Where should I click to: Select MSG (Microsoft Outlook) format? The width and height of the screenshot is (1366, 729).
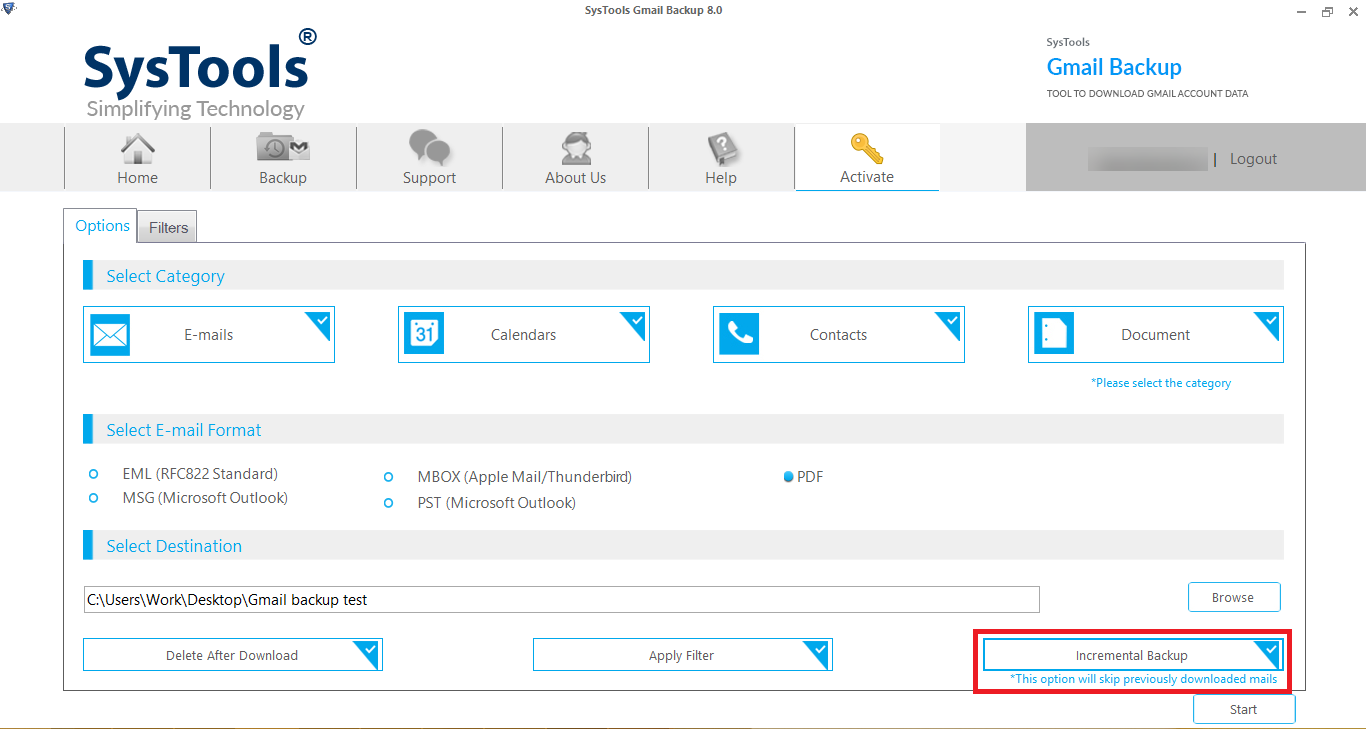click(x=94, y=498)
